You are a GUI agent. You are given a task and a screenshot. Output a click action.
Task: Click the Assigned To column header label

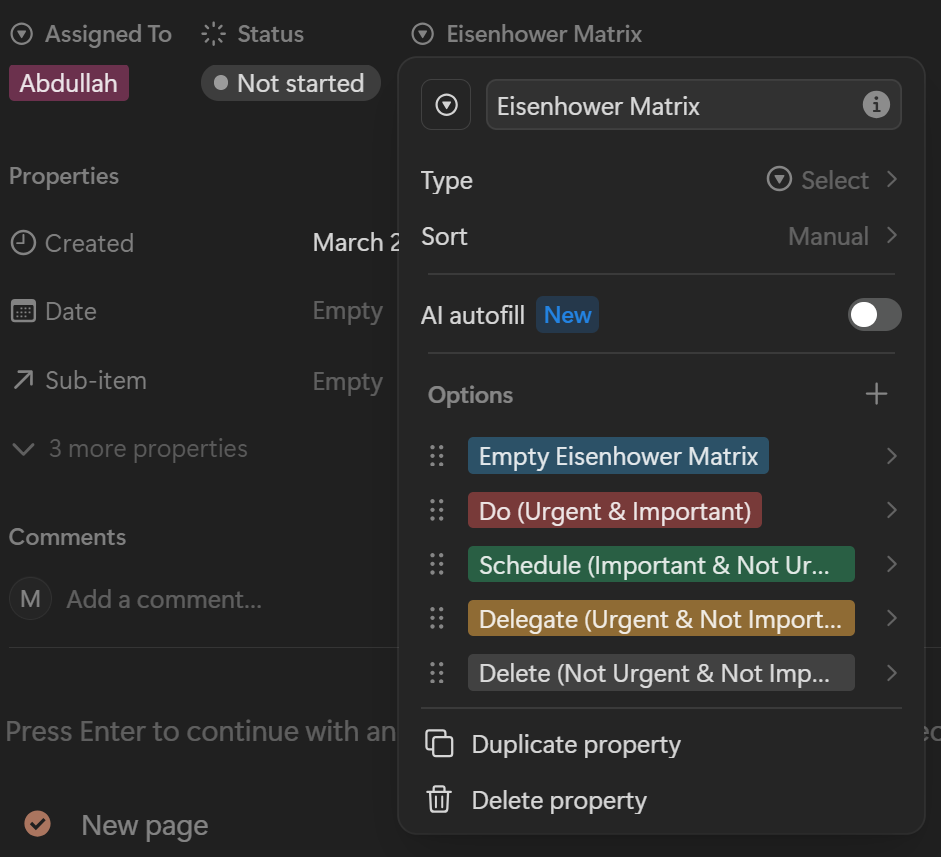click(109, 34)
